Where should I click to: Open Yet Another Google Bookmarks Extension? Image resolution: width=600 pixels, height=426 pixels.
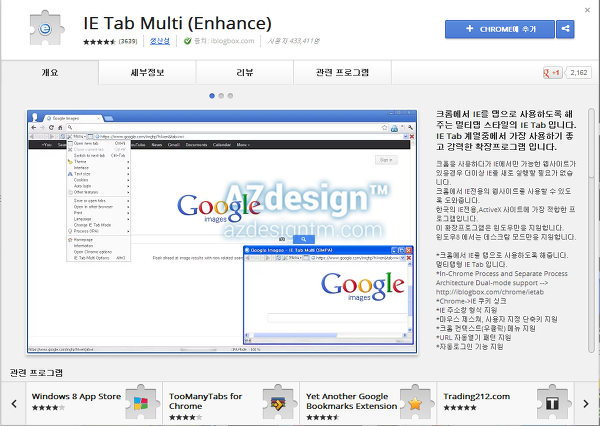pyautogui.click(x=368, y=403)
